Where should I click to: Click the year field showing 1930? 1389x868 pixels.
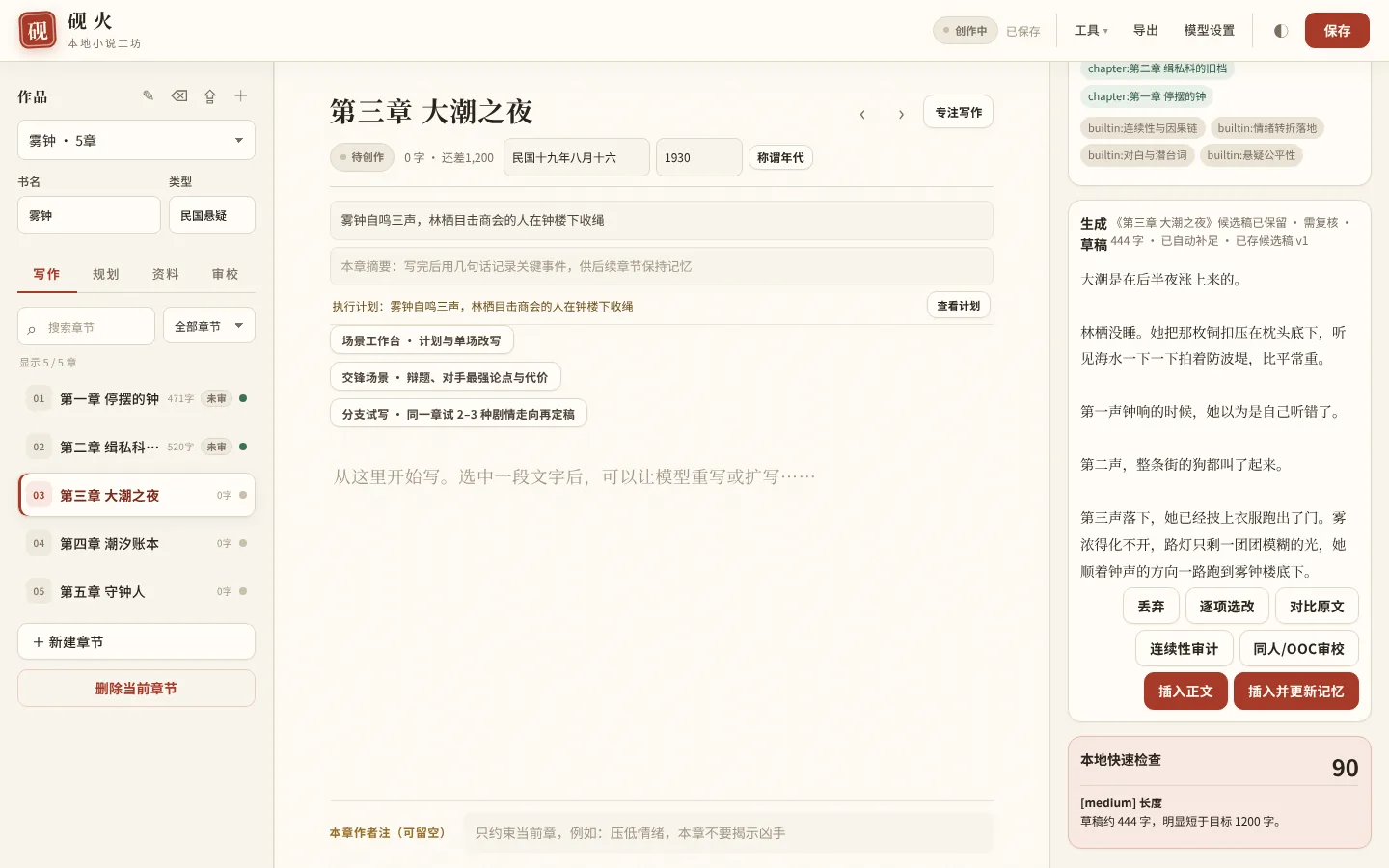[698, 157]
